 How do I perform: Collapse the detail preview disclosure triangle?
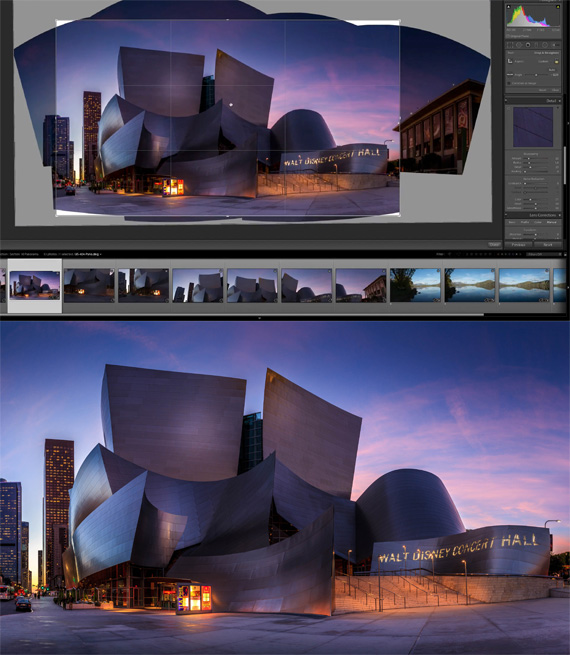(x=557, y=107)
